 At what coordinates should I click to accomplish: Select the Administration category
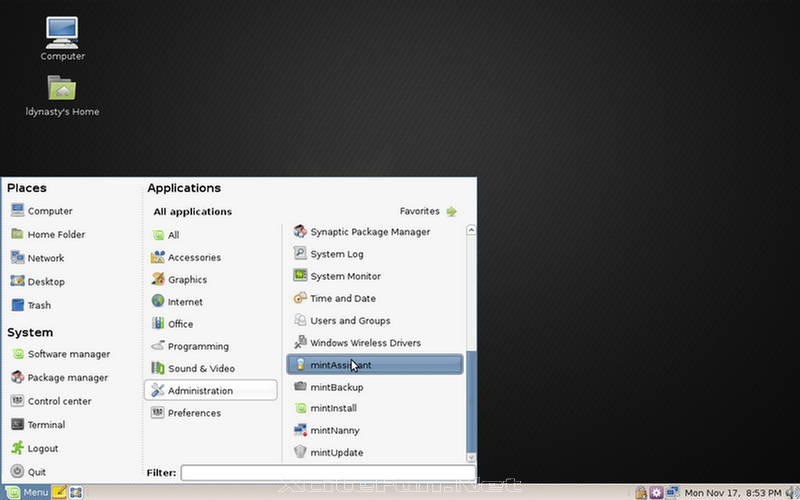(x=211, y=390)
